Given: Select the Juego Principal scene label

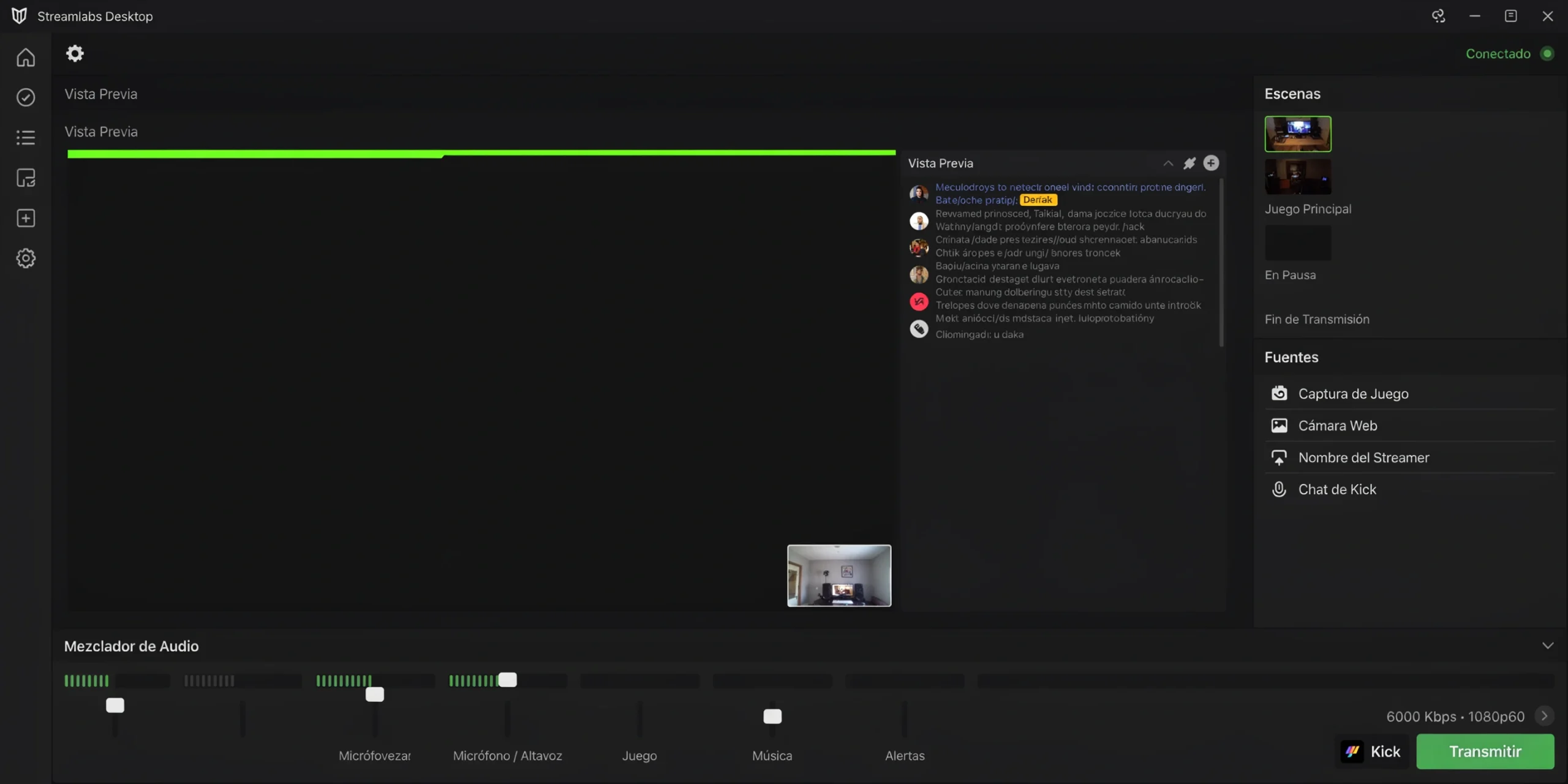Looking at the screenshot, I should [x=1308, y=209].
